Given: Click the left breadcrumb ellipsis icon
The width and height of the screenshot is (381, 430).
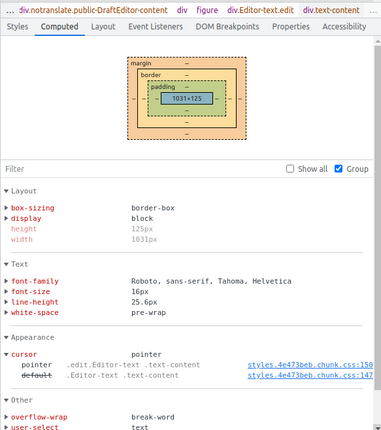Looking at the screenshot, I should [10, 11].
